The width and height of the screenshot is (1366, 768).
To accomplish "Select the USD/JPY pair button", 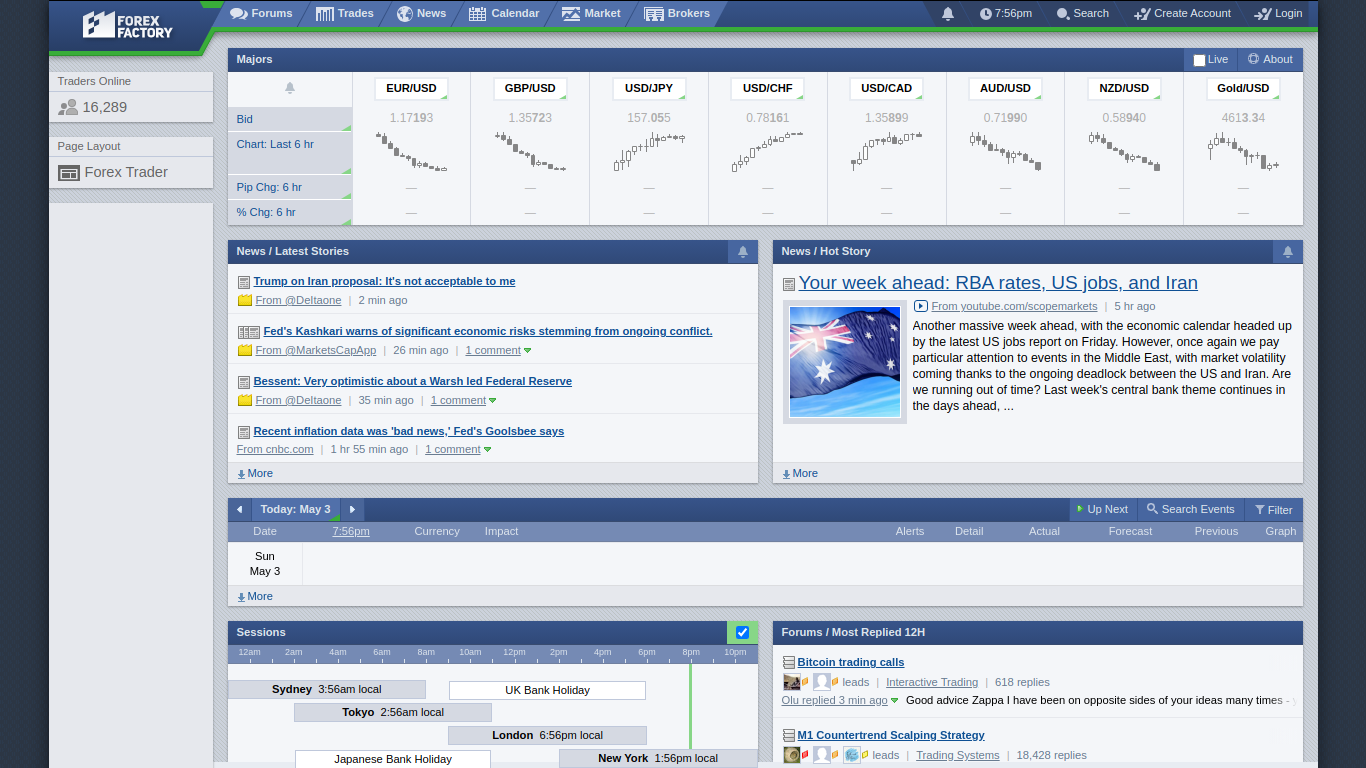I will click(x=649, y=89).
